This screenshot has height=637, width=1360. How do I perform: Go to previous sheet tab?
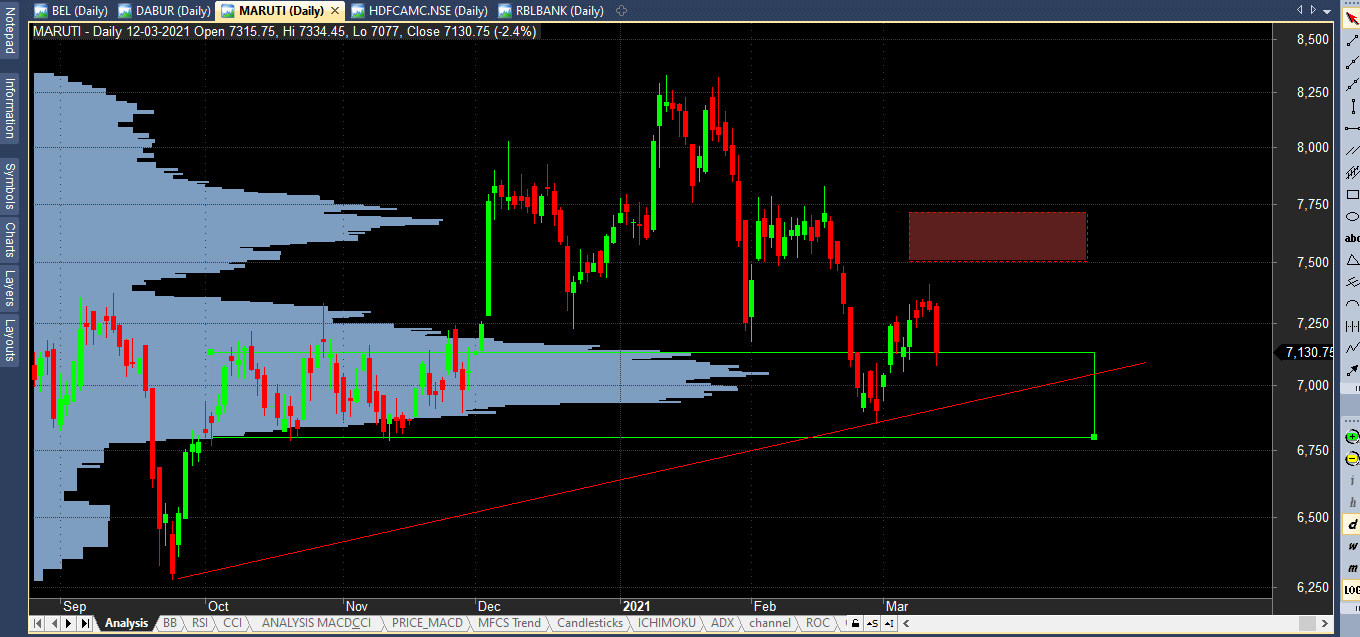click(54, 623)
